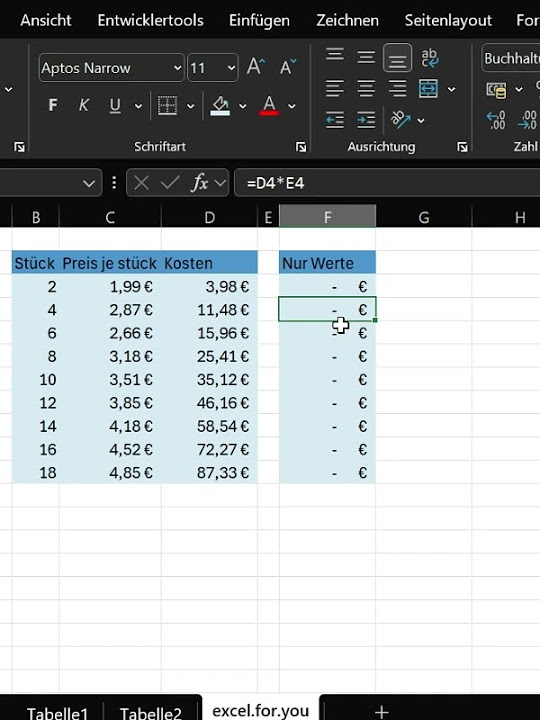Switch to Tabelle1 sheet
This screenshot has width=540, height=720.
click(x=57, y=712)
